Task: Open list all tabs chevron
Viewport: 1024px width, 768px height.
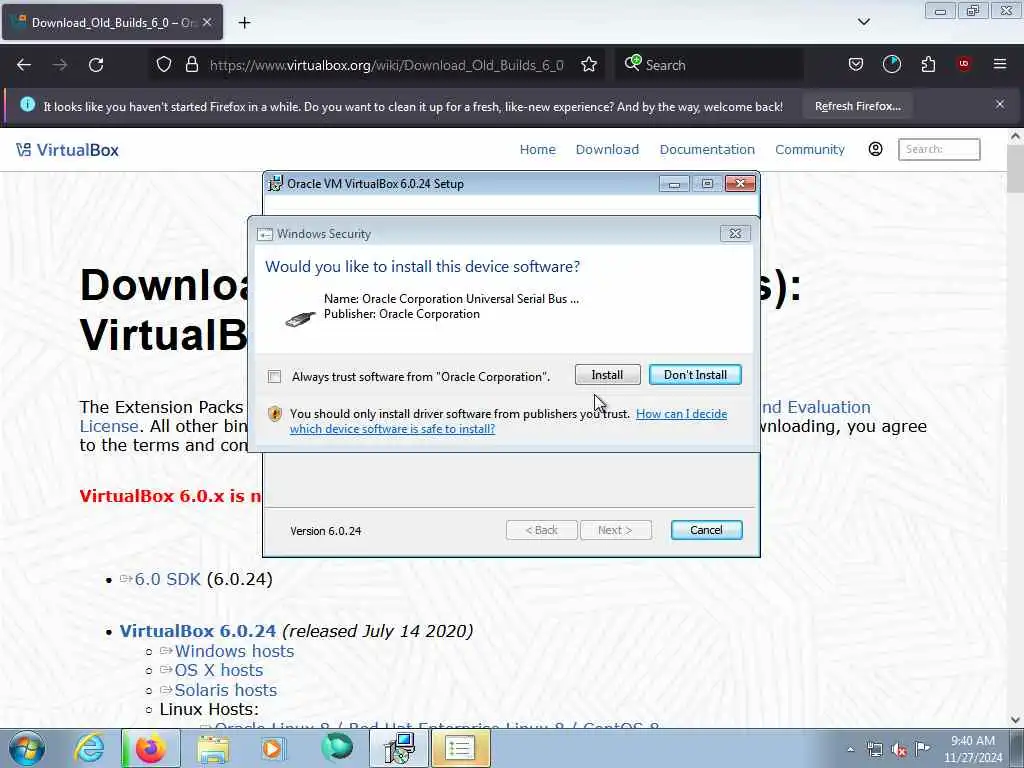Action: tap(863, 22)
